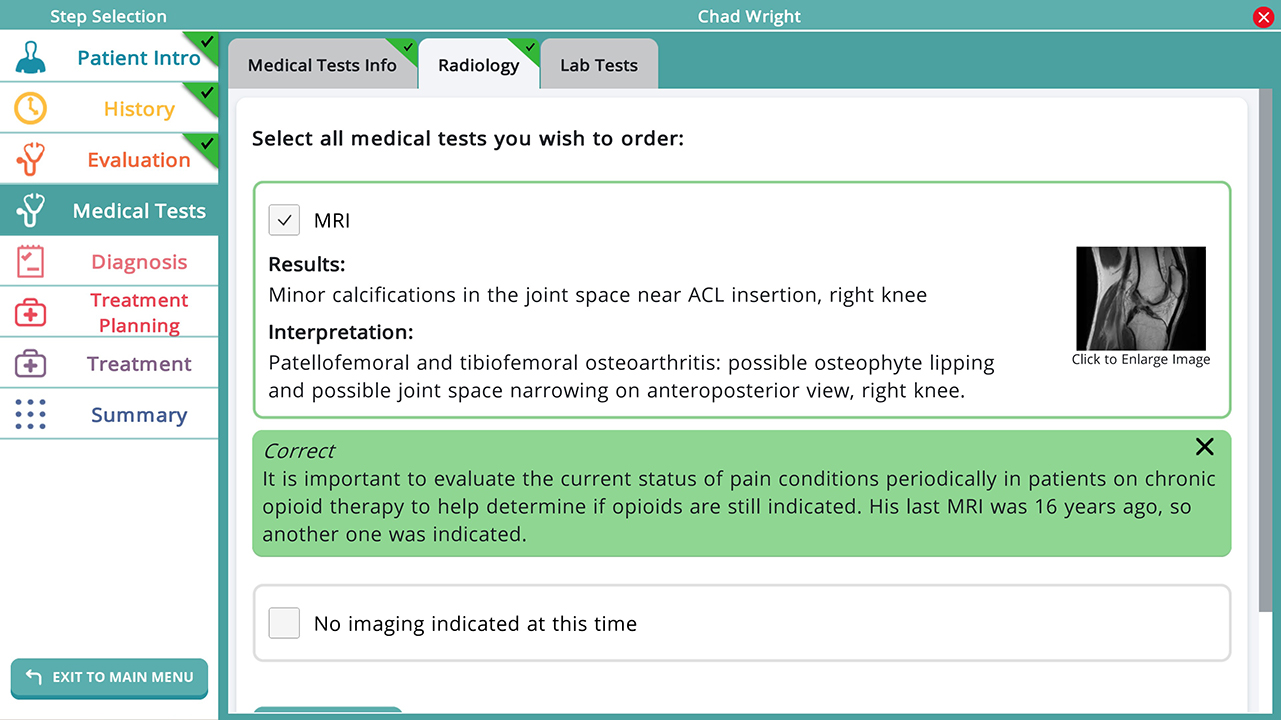The width and height of the screenshot is (1281, 720).
Task: Click the History clock icon
Action: click(31, 108)
